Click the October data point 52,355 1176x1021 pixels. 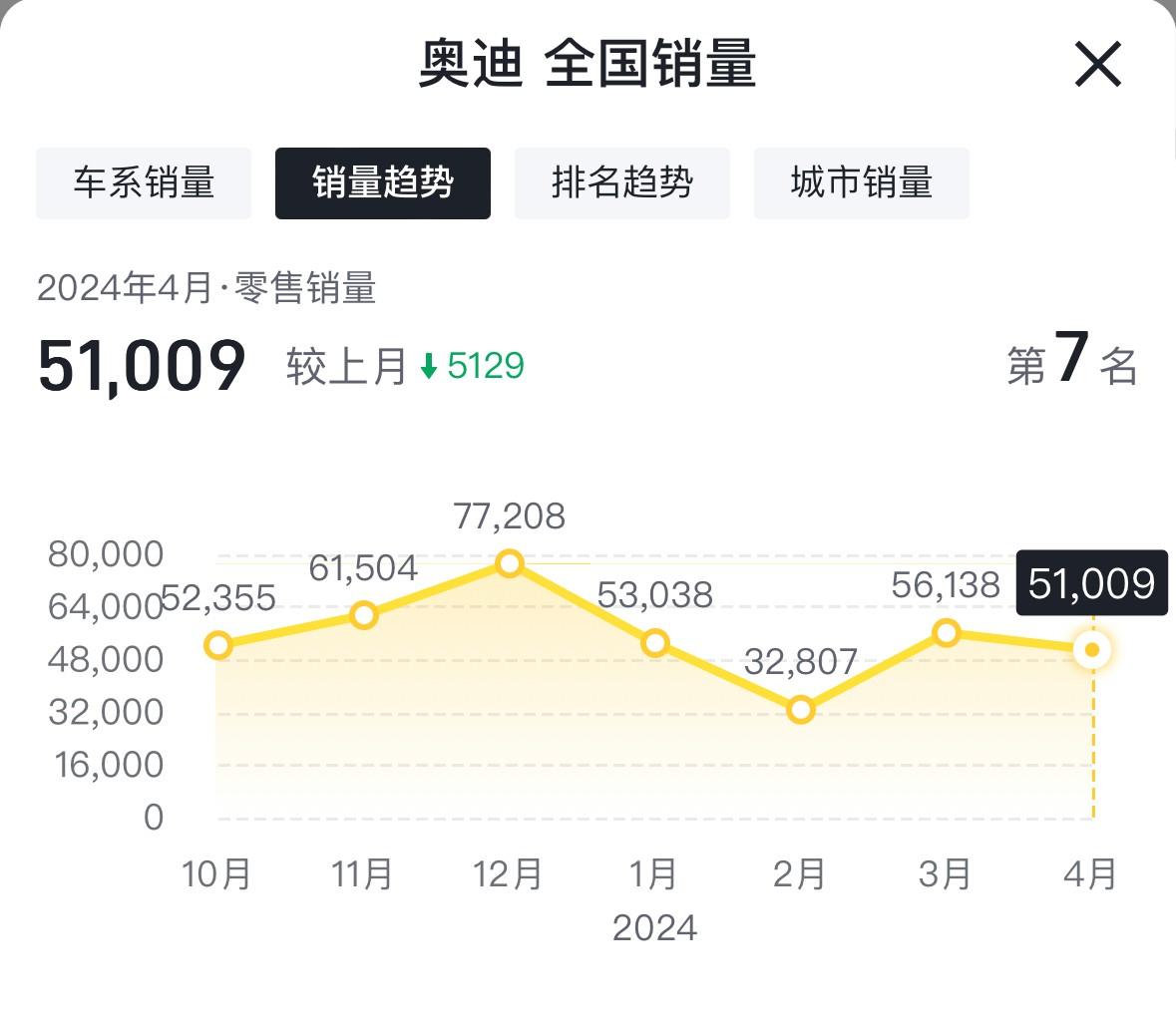217,645
